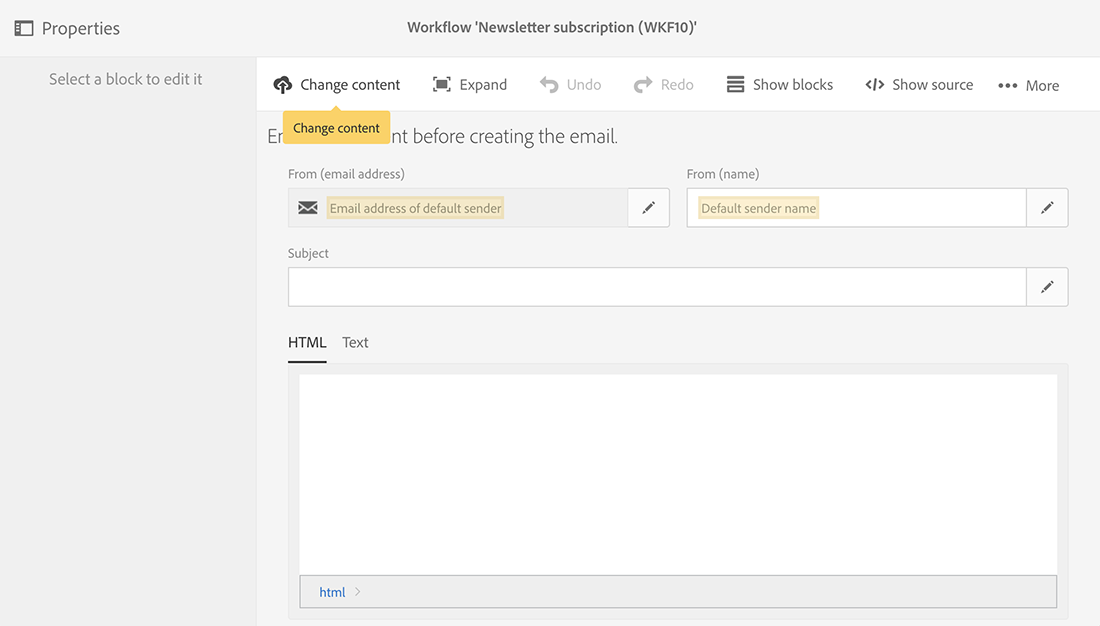Click the Expand fullscreen icon

tap(442, 85)
